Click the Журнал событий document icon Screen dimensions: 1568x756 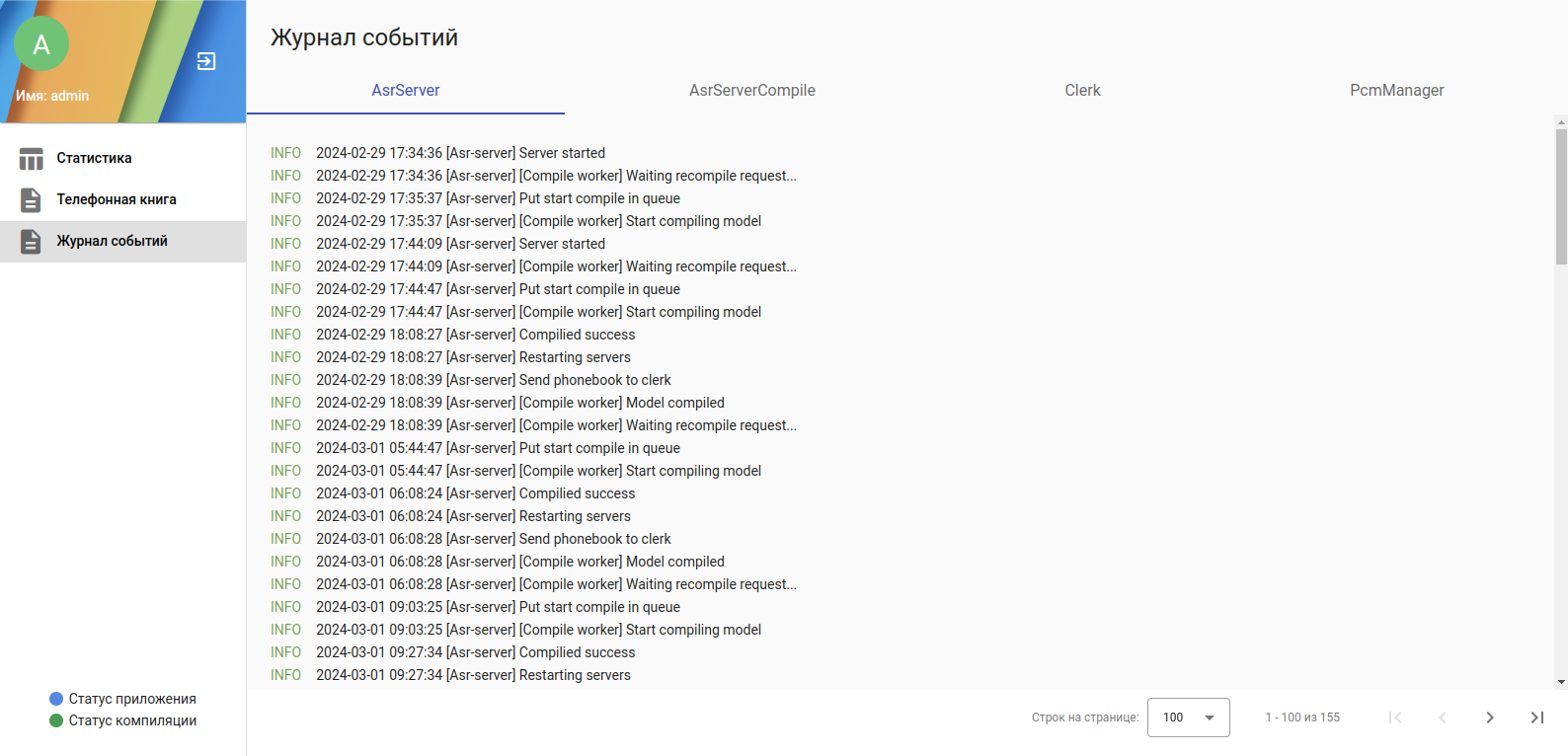point(32,242)
